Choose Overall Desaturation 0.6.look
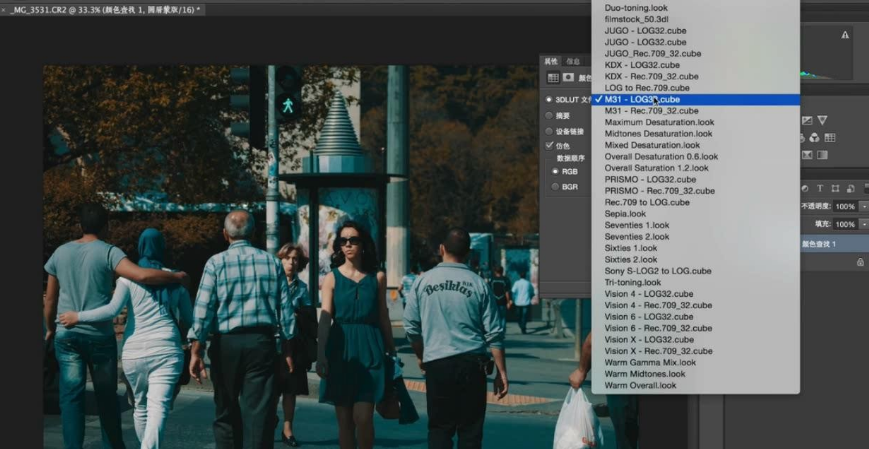 (x=696, y=157)
